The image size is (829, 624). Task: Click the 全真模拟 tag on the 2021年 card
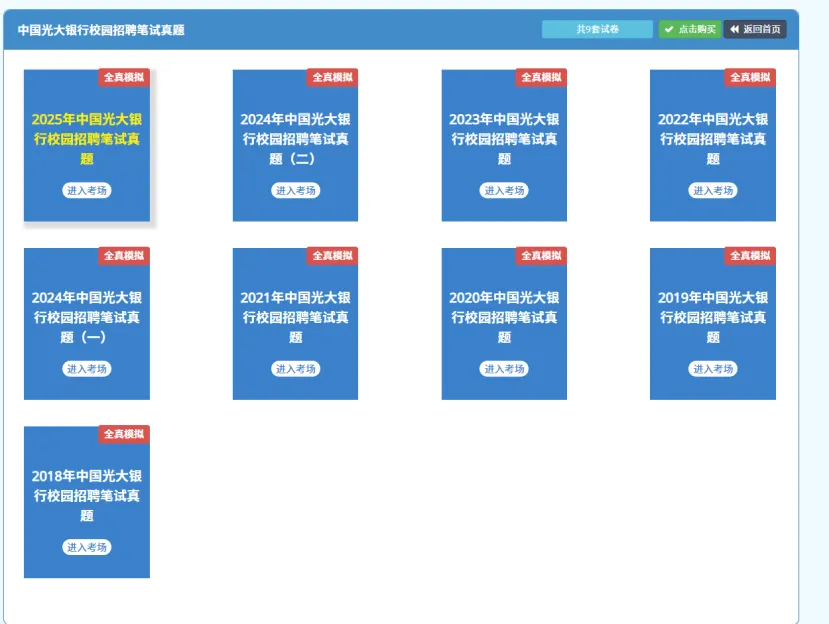332,255
